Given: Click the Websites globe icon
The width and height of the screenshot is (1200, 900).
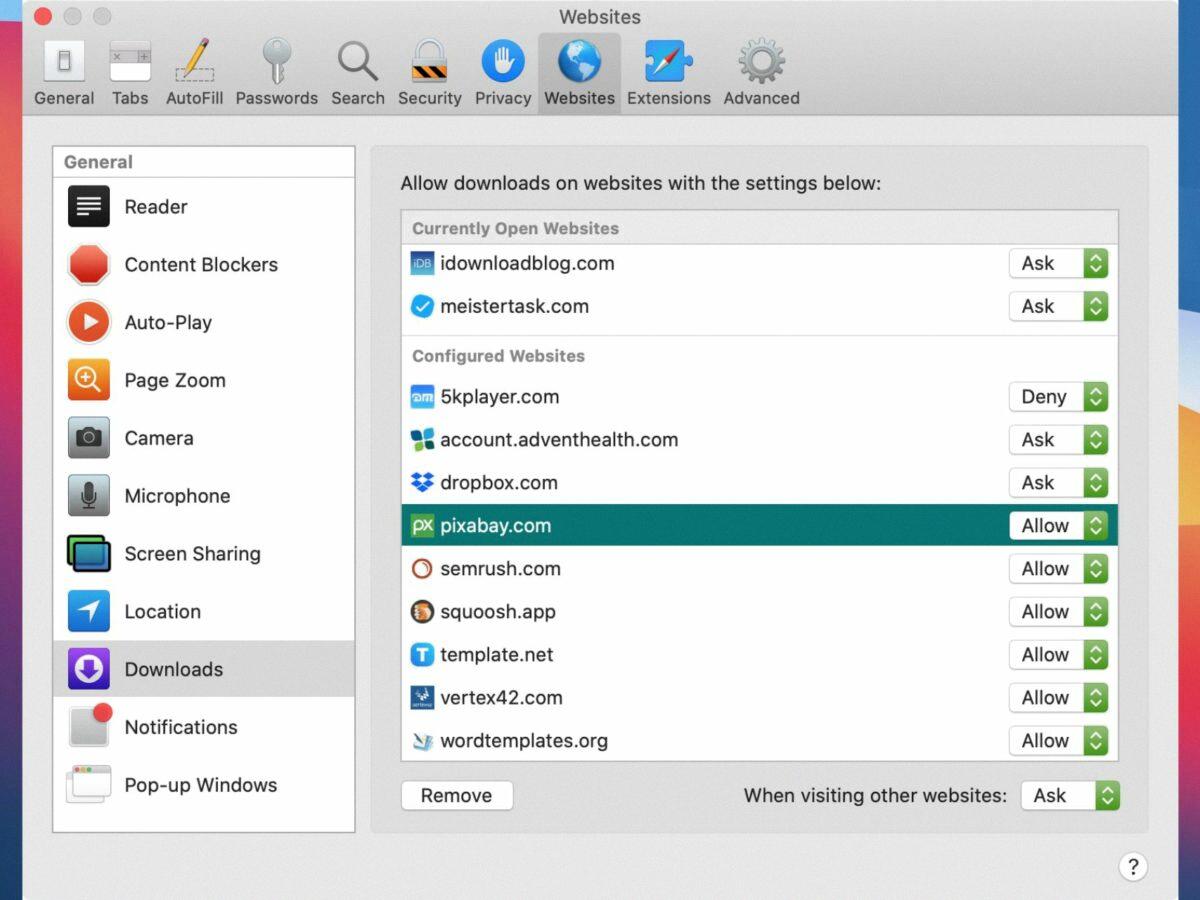Looking at the screenshot, I should tap(579, 61).
